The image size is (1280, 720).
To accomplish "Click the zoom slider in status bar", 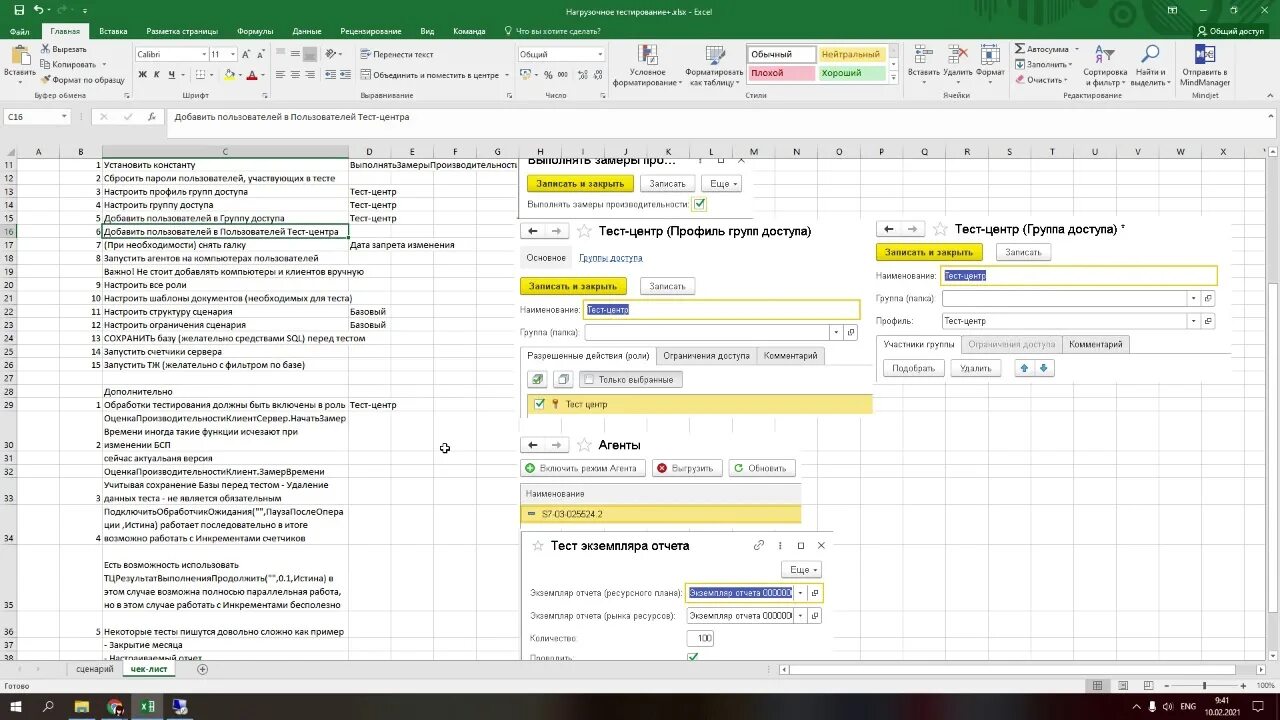I will tap(1204, 685).
